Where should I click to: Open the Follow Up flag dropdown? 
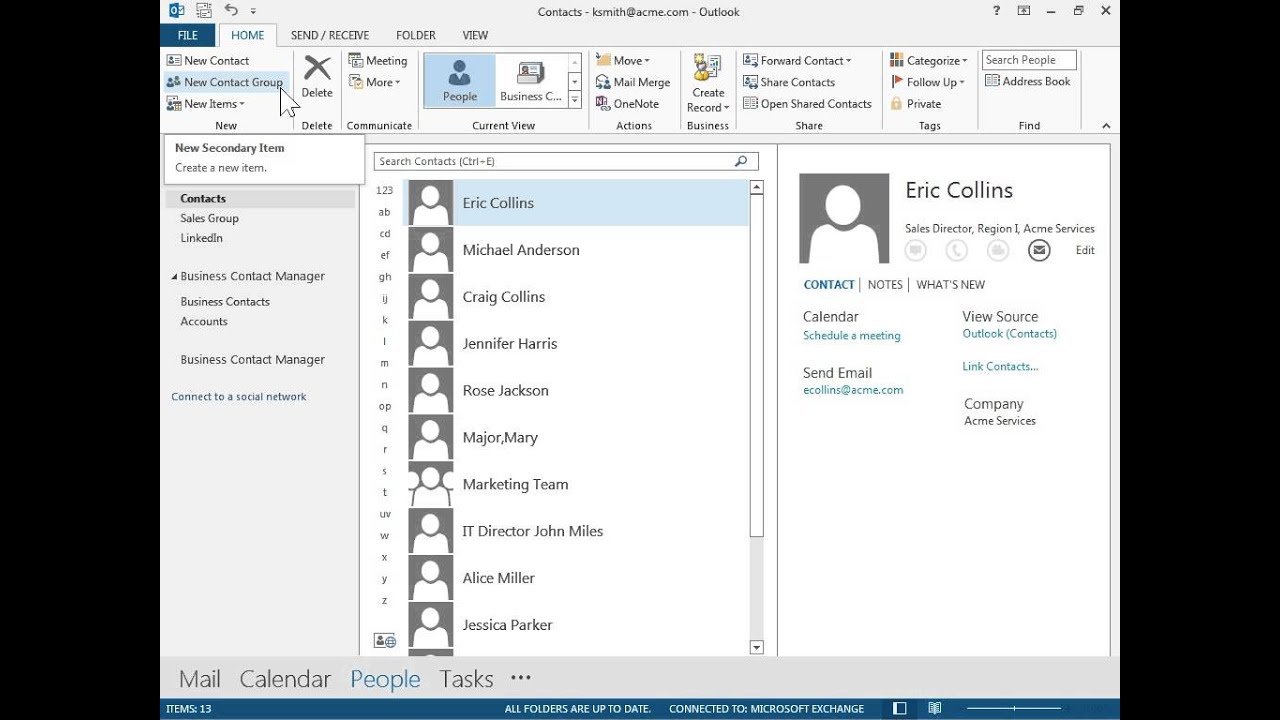927,82
